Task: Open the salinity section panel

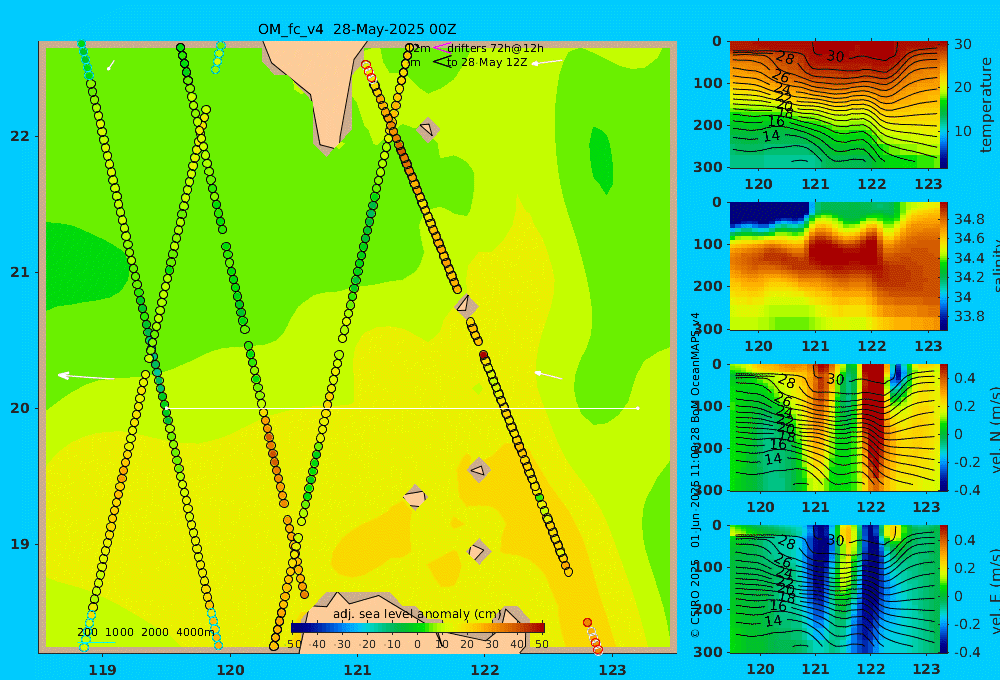Action: (834, 266)
